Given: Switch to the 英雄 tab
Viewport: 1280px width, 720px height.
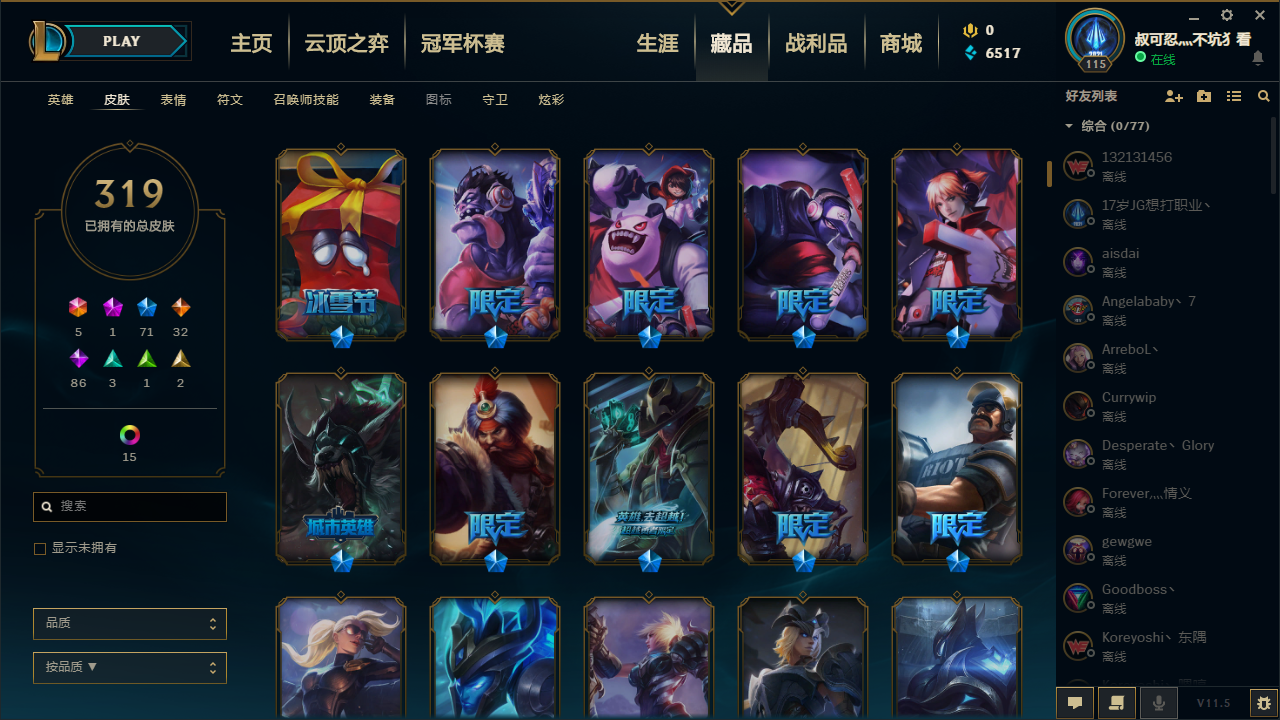Looking at the screenshot, I should coord(60,100).
